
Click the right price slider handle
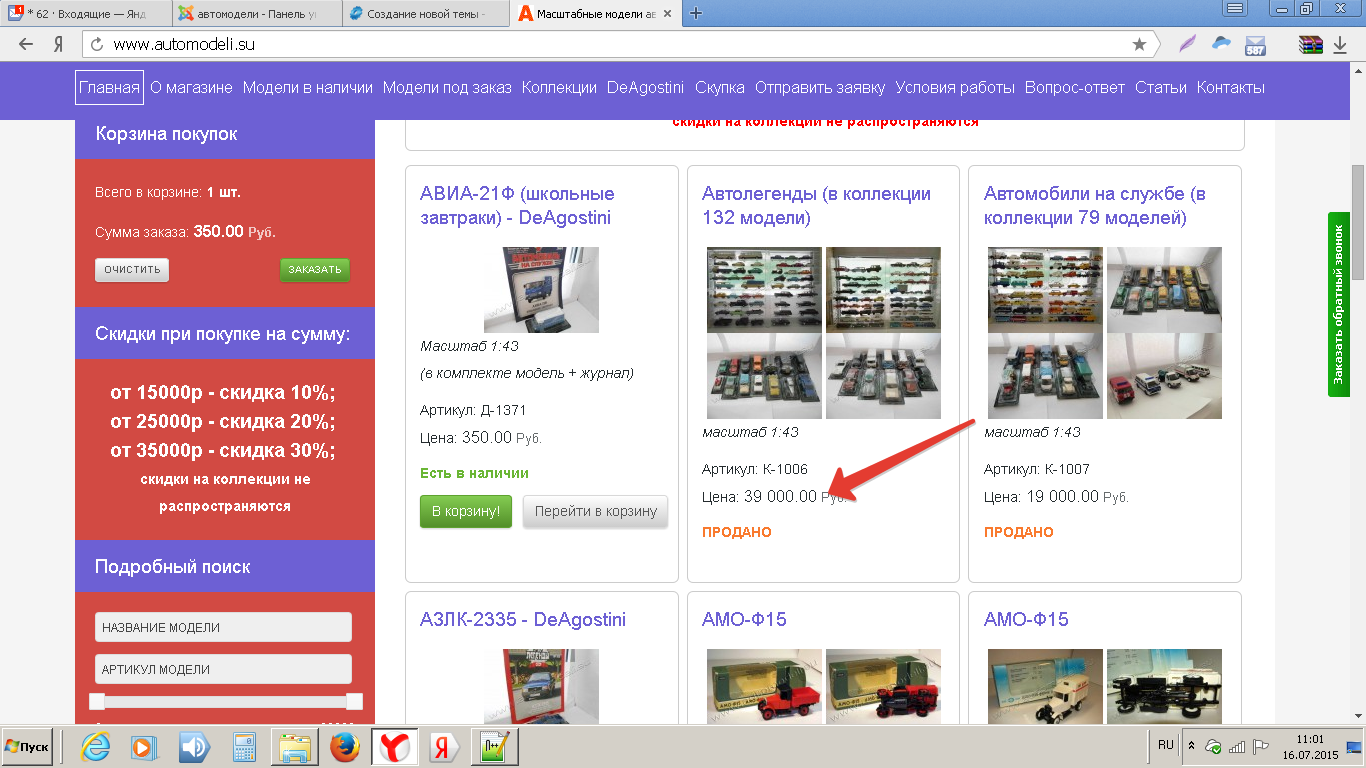[354, 701]
